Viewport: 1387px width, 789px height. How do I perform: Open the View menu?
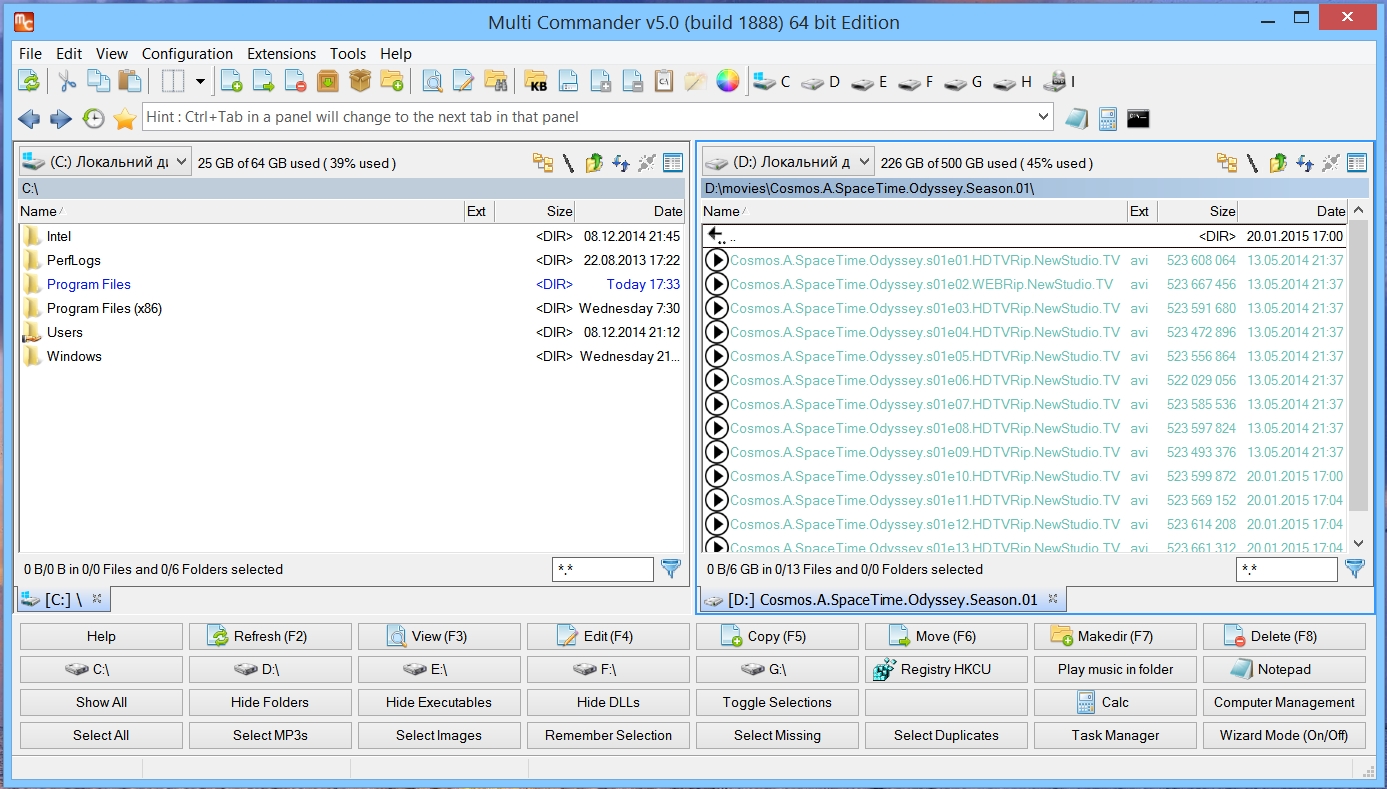click(112, 54)
